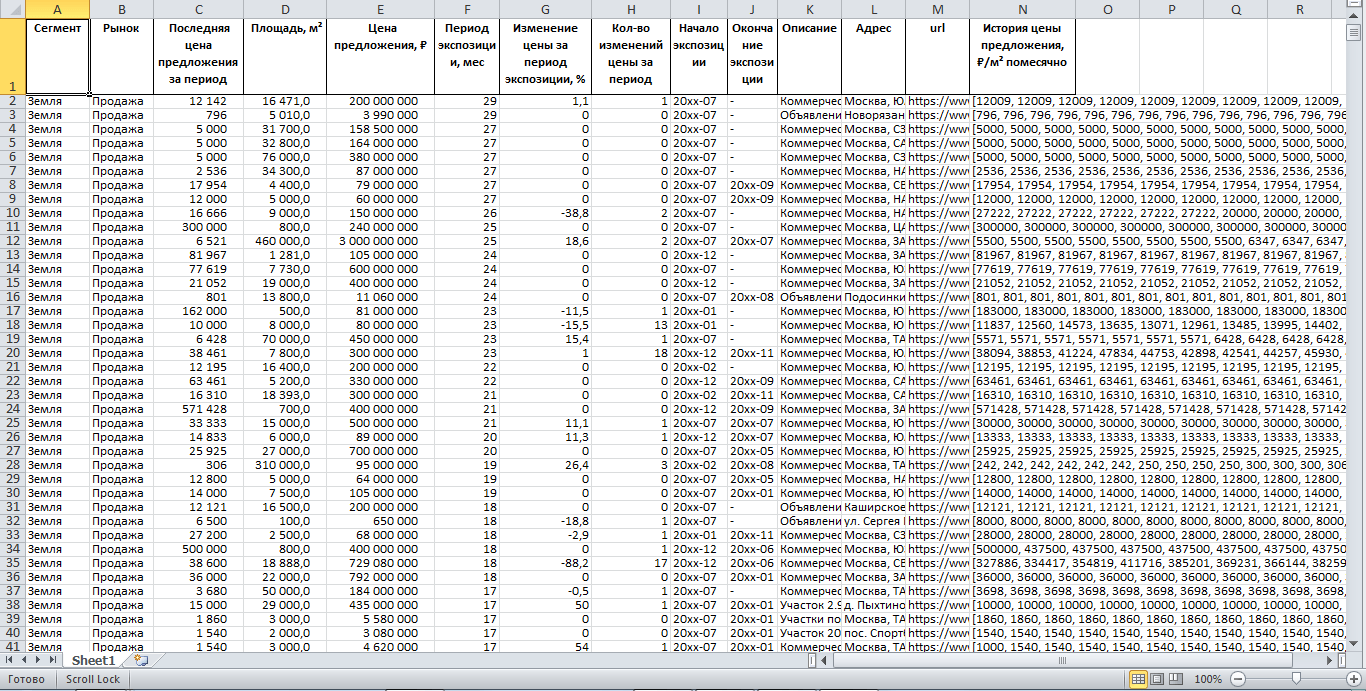The image size is (1366, 691).
Task: Switch to Normal view in the status bar
Action: (x=1138, y=679)
